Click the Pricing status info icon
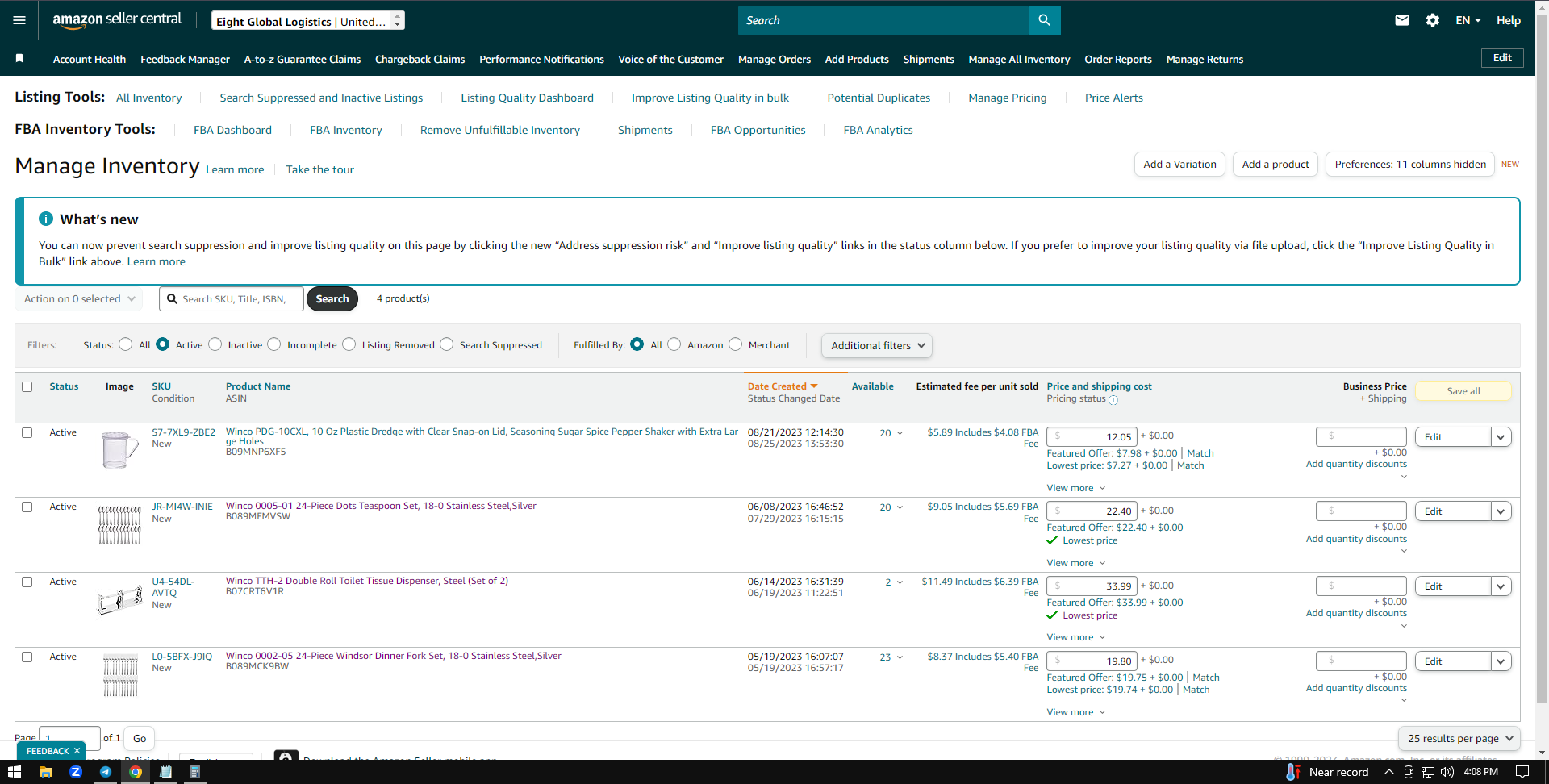The image size is (1549, 784). pyautogui.click(x=1113, y=399)
